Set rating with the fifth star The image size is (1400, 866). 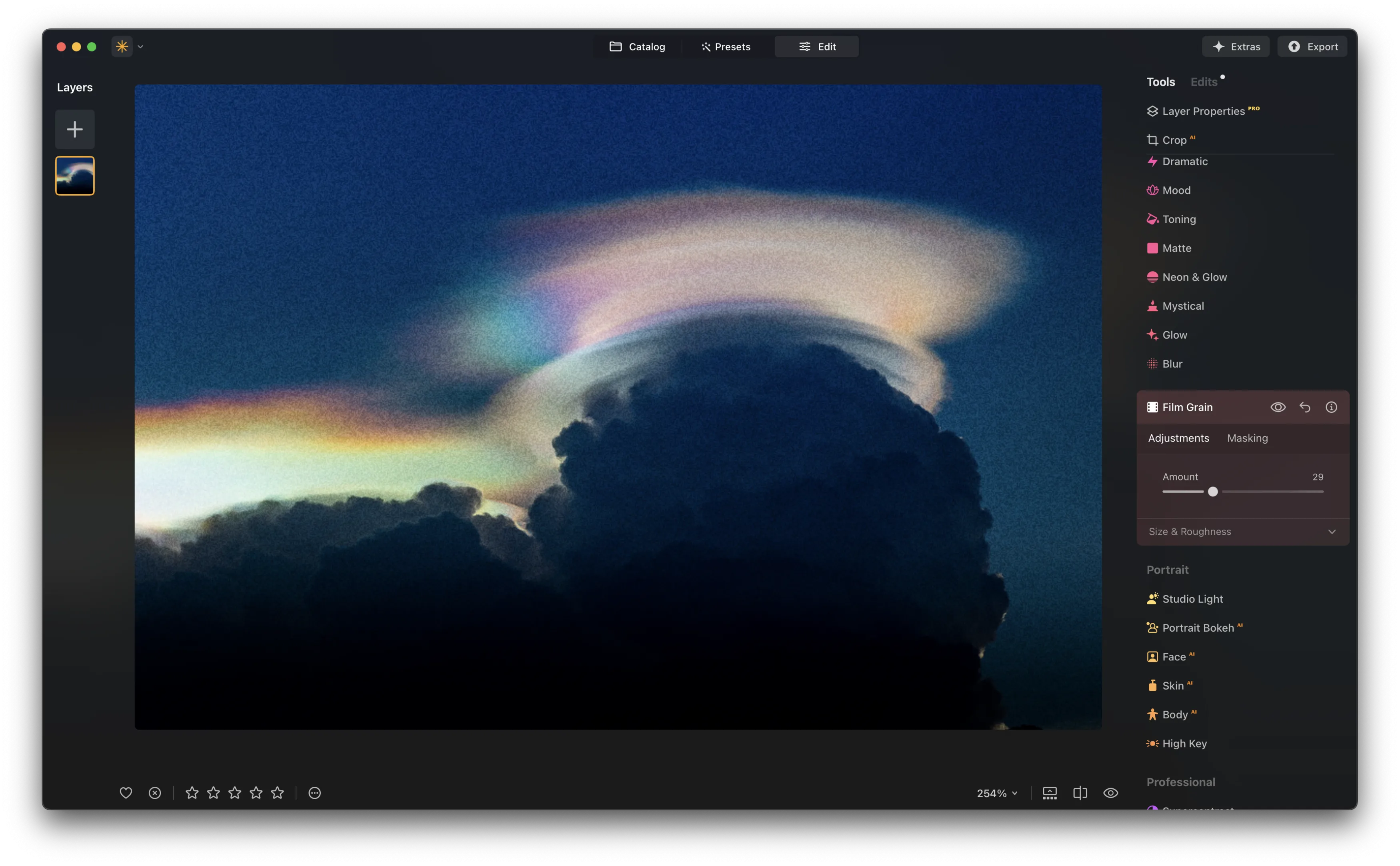[277, 793]
